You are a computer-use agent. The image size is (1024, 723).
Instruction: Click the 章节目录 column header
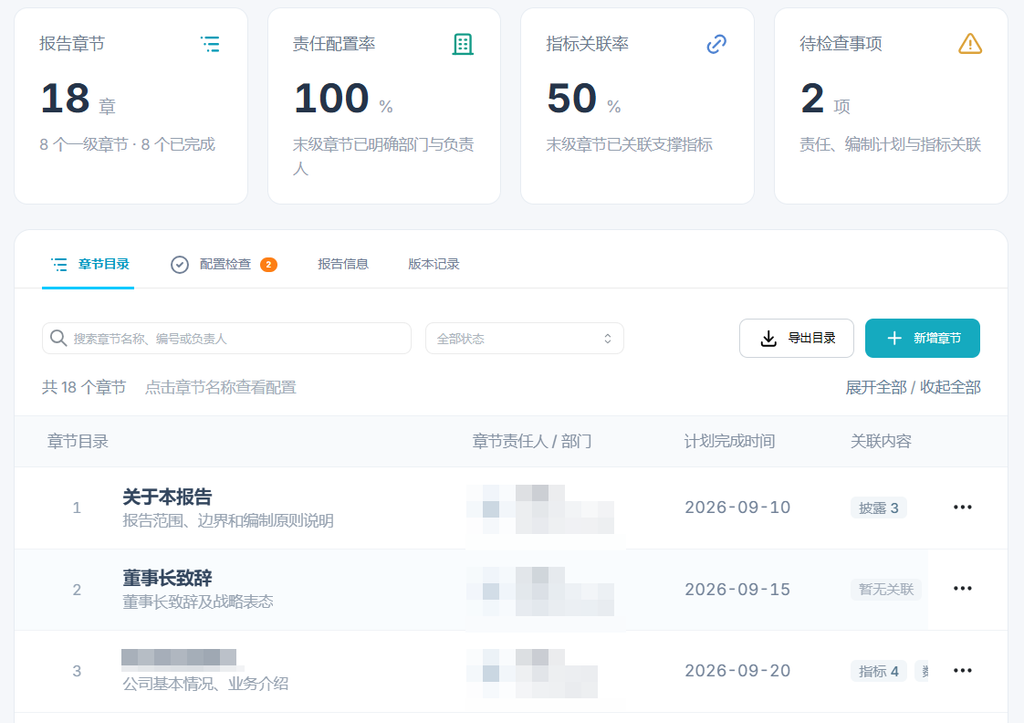pos(78,442)
